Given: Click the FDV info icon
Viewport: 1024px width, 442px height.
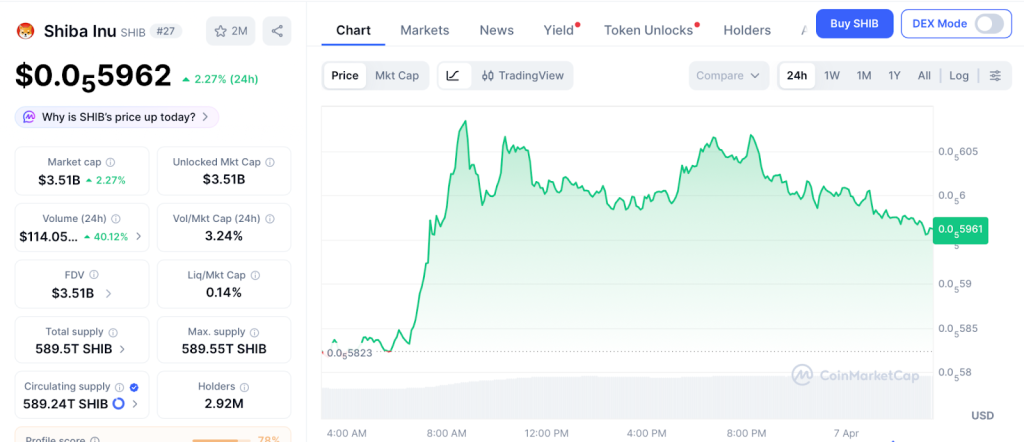Looking at the screenshot, I should 96,274.
